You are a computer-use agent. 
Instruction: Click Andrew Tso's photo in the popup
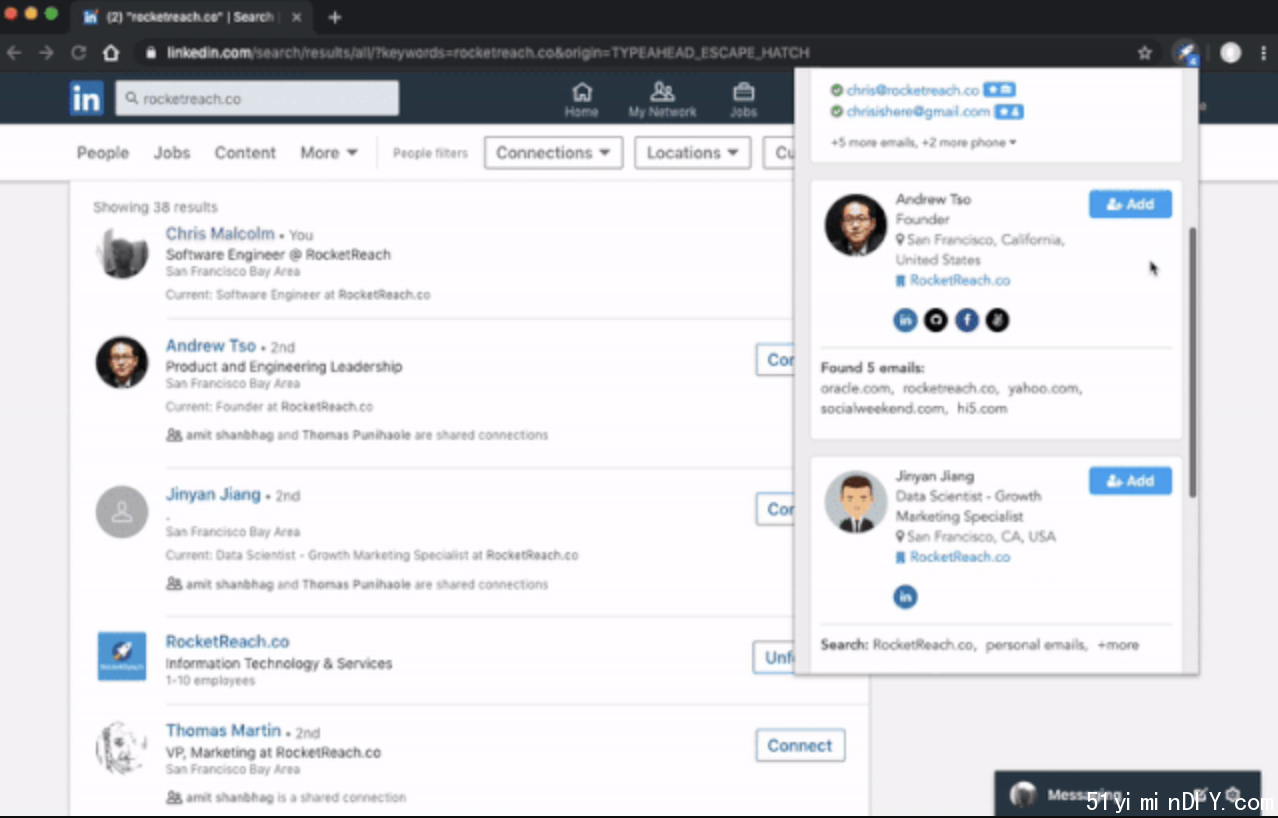pyautogui.click(x=856, y=225)
